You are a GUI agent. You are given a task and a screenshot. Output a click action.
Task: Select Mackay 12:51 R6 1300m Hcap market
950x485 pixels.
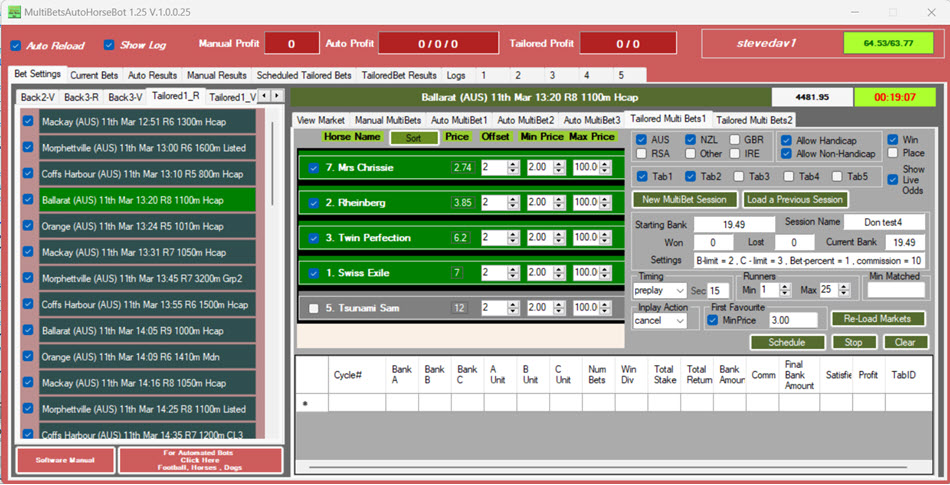click(x=147, y=122)
